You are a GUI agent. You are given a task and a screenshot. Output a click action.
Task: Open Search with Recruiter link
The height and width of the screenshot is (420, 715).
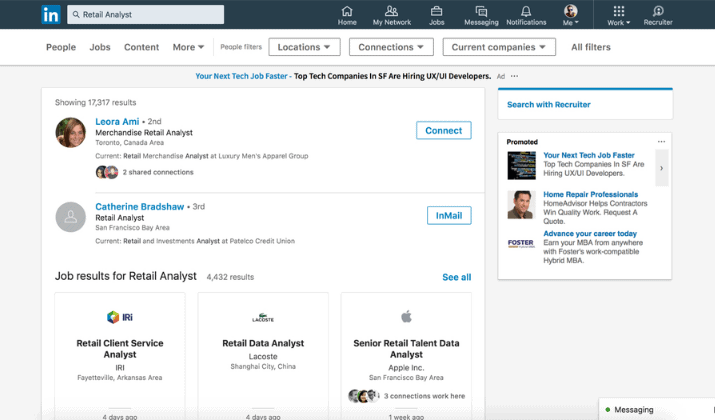pos(549,104)
